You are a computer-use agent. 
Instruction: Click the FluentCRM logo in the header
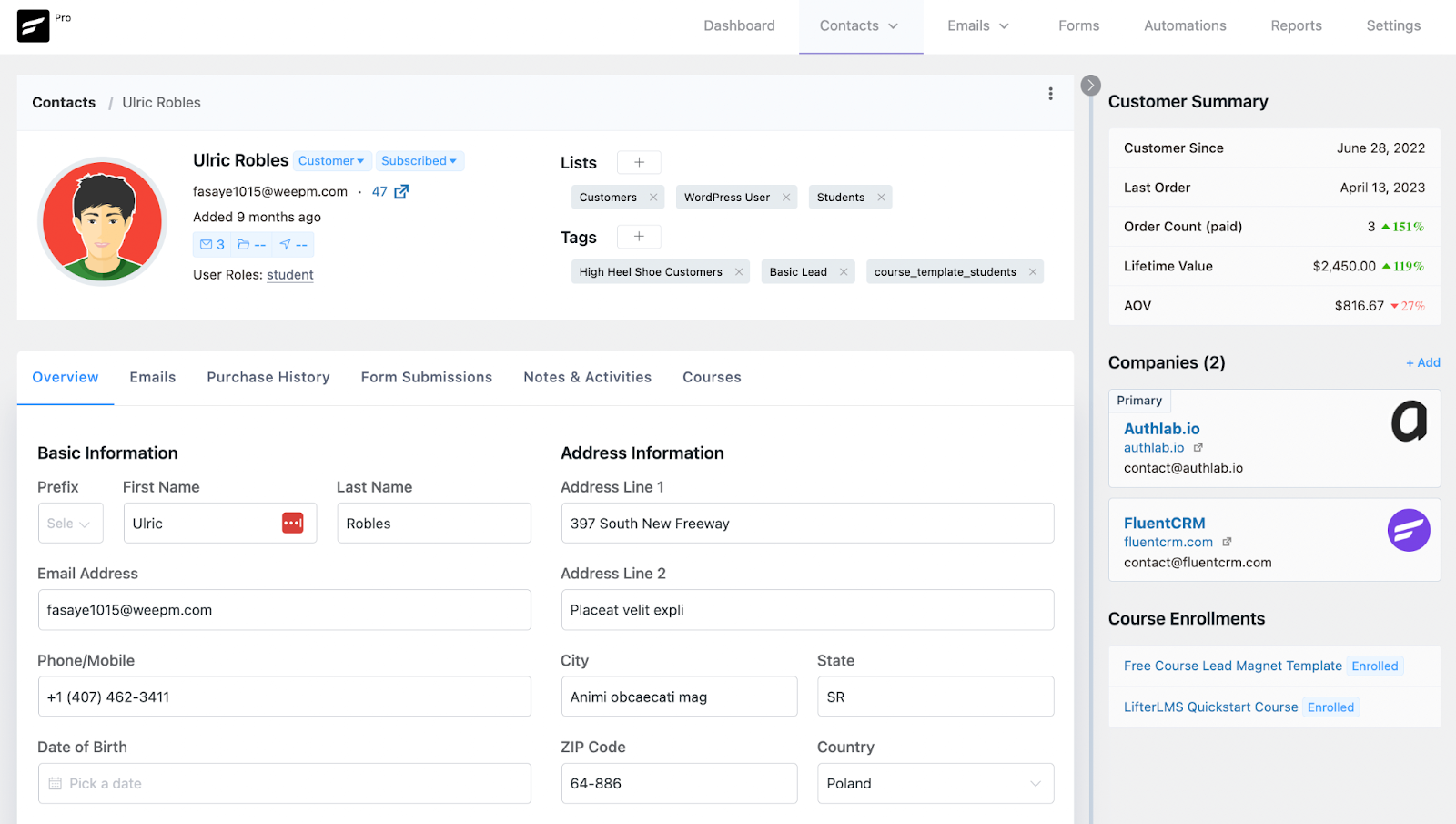pos(34,26)
